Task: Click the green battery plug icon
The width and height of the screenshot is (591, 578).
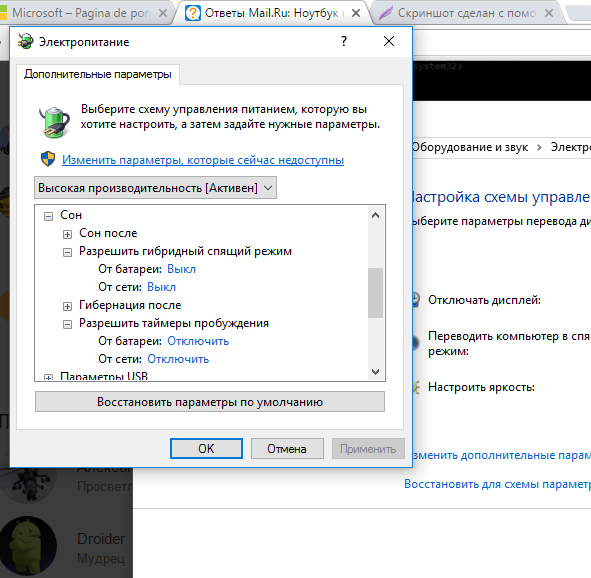Action: coord(55,122)
